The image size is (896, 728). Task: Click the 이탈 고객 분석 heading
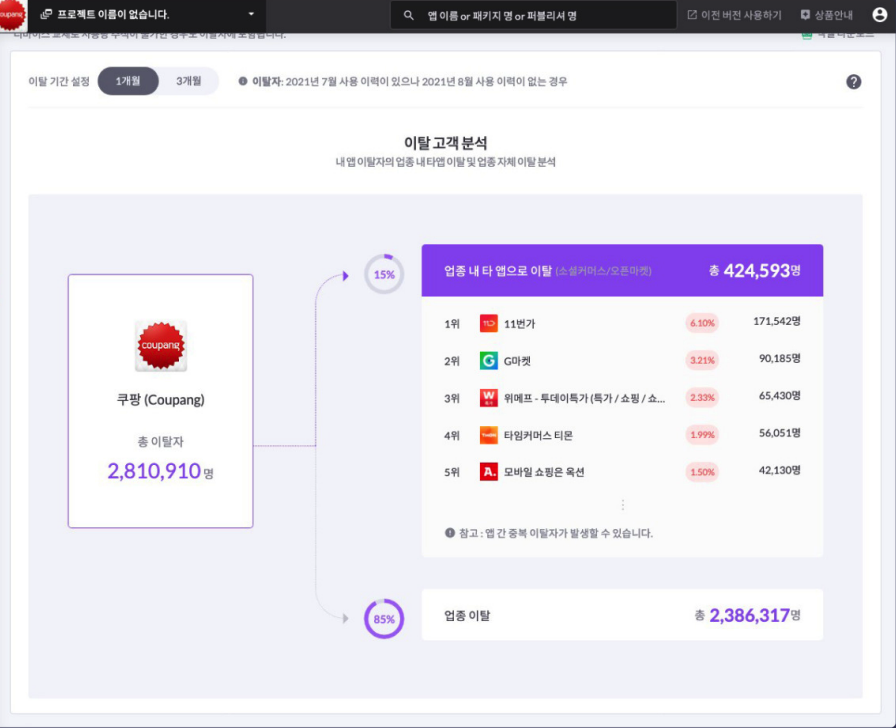pyautogui.click(x=446, y=143)
